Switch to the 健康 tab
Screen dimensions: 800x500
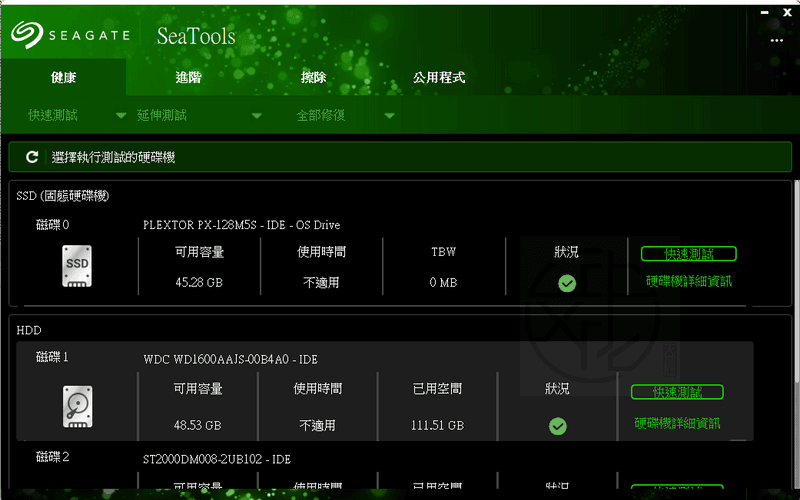coord(63,77)
